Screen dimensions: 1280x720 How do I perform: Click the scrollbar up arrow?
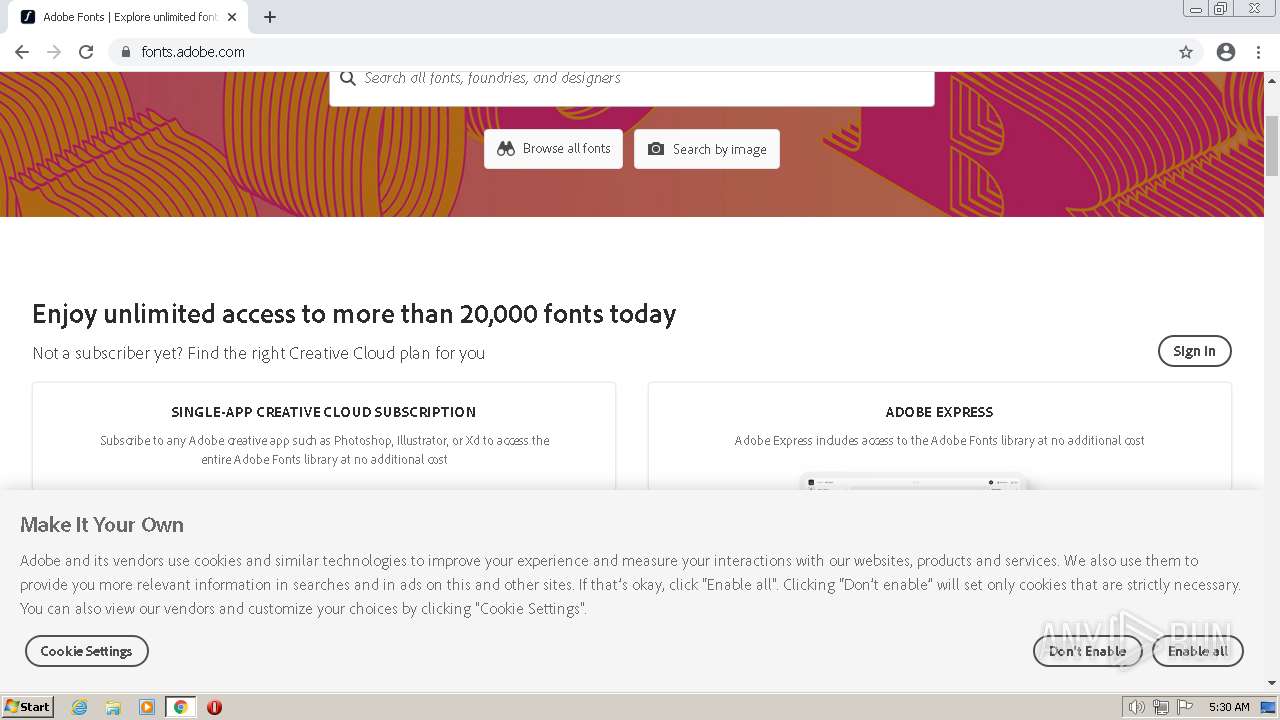[1272, 79]
